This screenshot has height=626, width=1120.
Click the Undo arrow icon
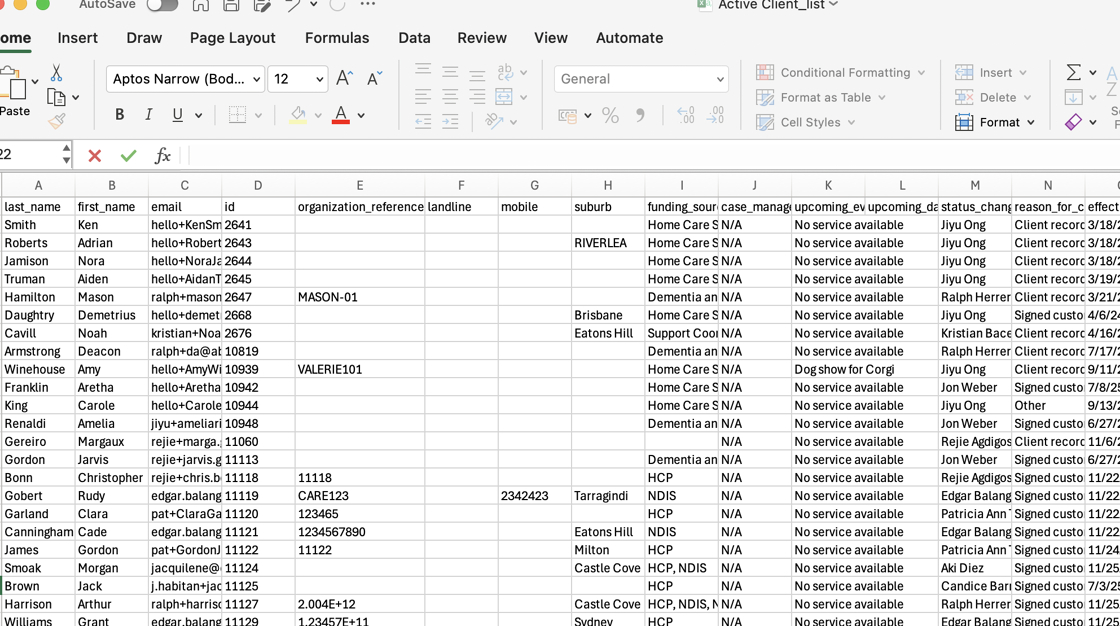(292, 5)
